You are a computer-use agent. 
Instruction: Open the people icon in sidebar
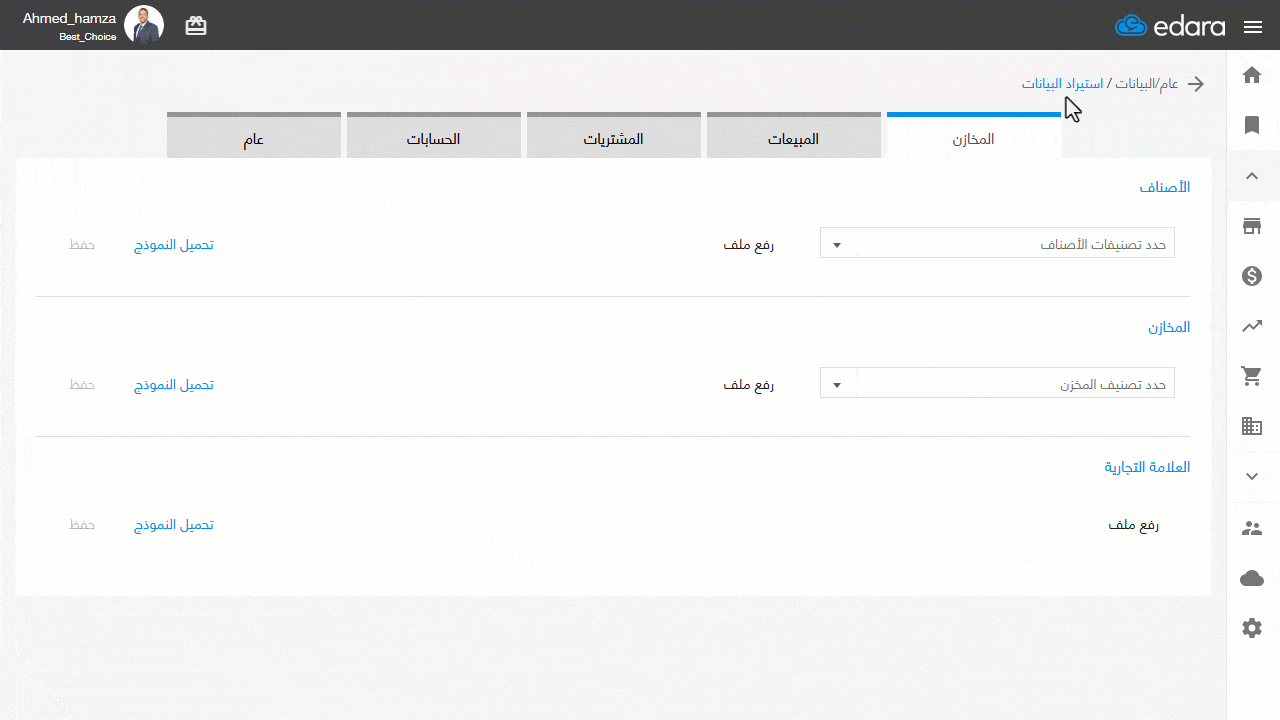coord(1252,528)
